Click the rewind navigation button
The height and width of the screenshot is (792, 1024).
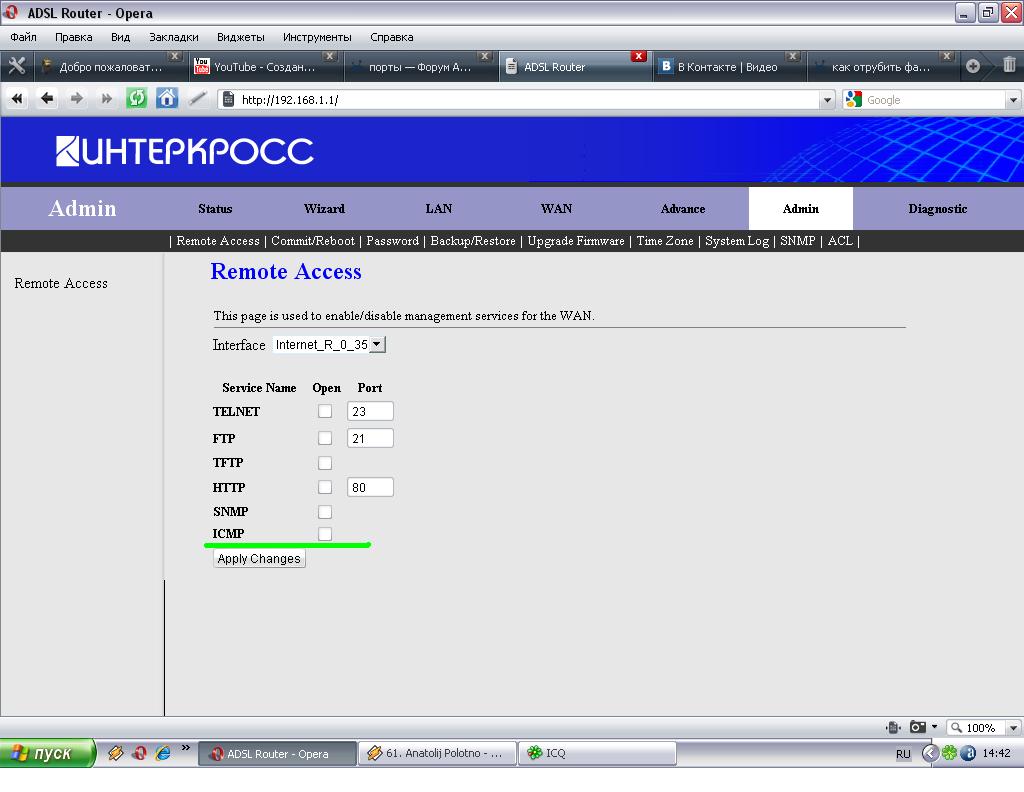(x=17, y=99)
